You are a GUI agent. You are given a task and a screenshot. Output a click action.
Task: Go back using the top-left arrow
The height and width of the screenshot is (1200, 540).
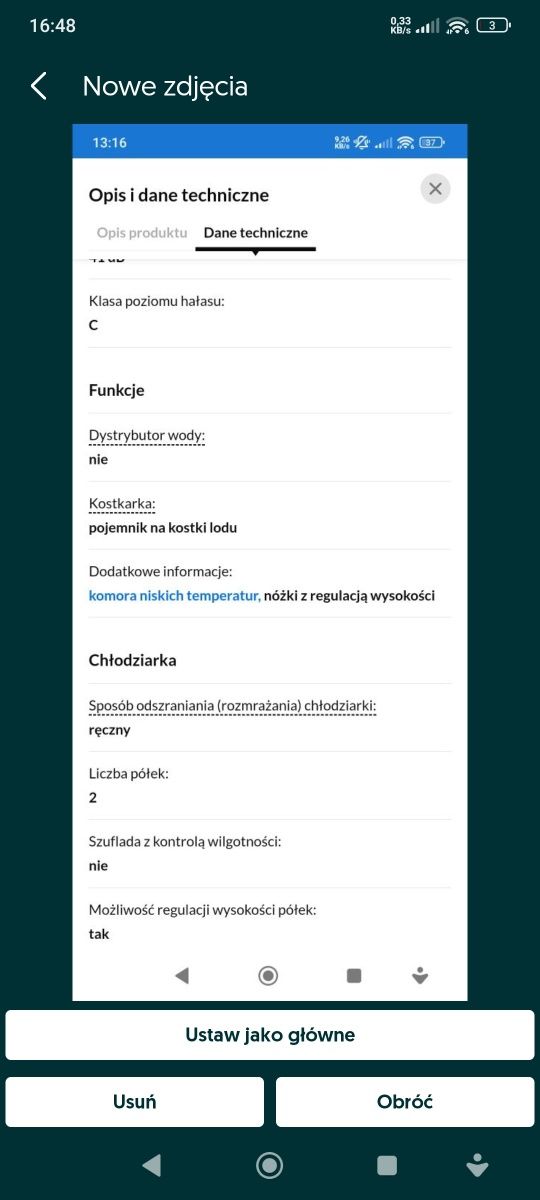(x=39, y=86)
